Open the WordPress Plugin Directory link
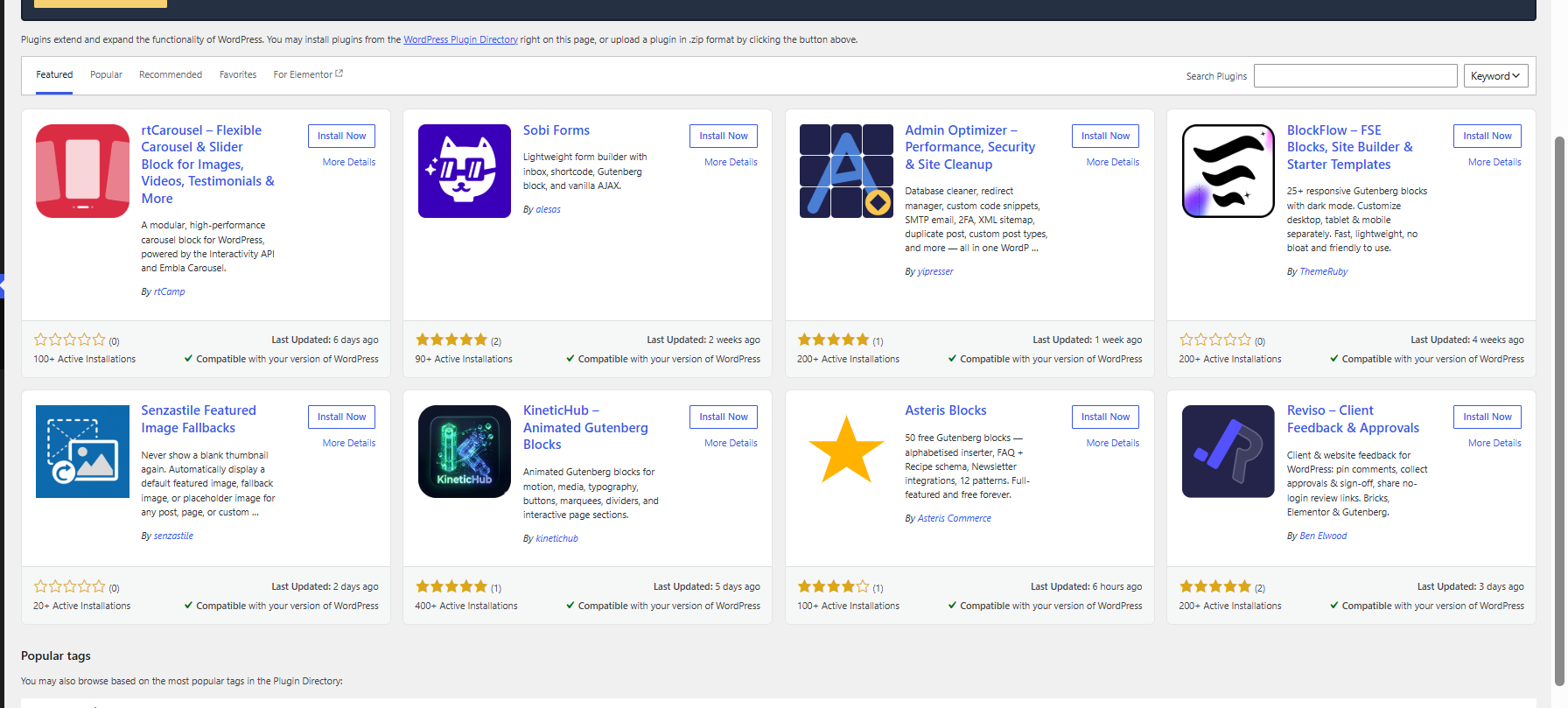This screenshot has height=708, width=1568. coord(460,40)
